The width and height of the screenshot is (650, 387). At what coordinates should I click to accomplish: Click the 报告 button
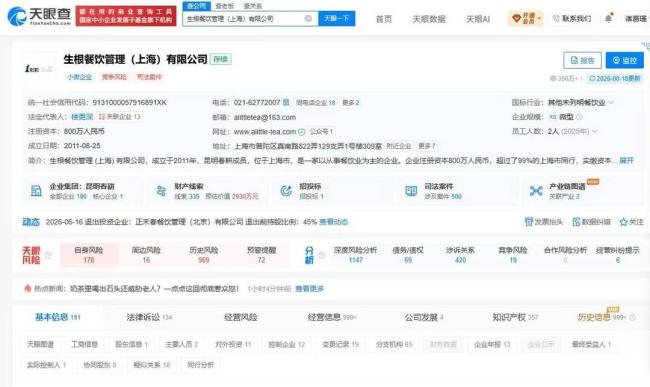coord(582,60)
